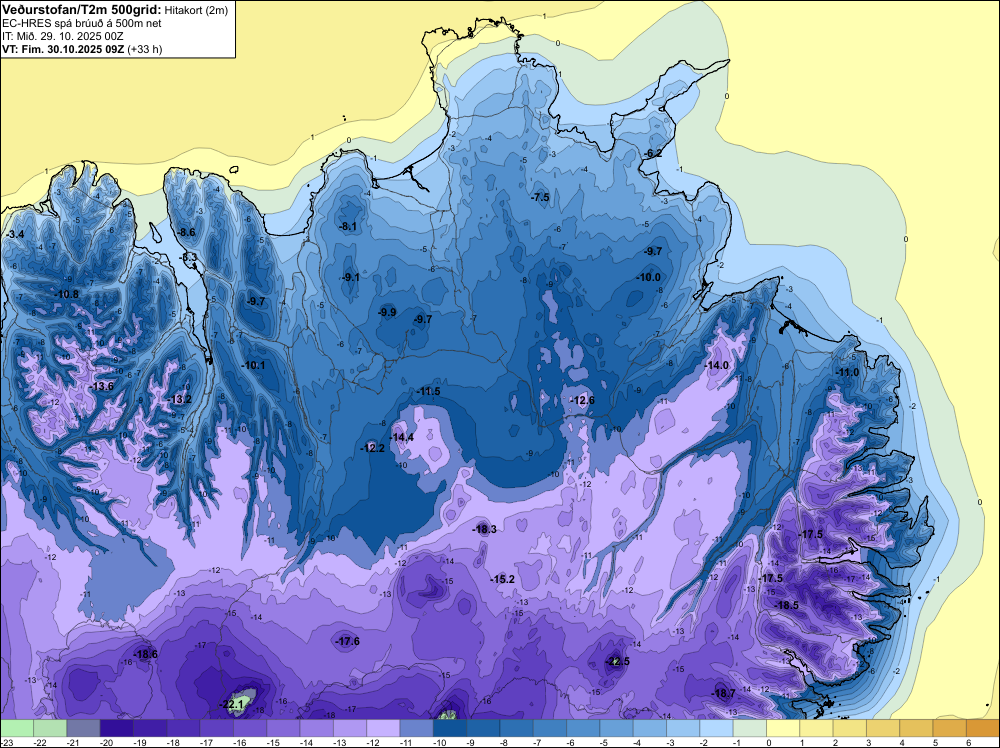This screenshot has height=748, width=1000.
Task: Click the -22.1 temperature label
Action: 232,705
